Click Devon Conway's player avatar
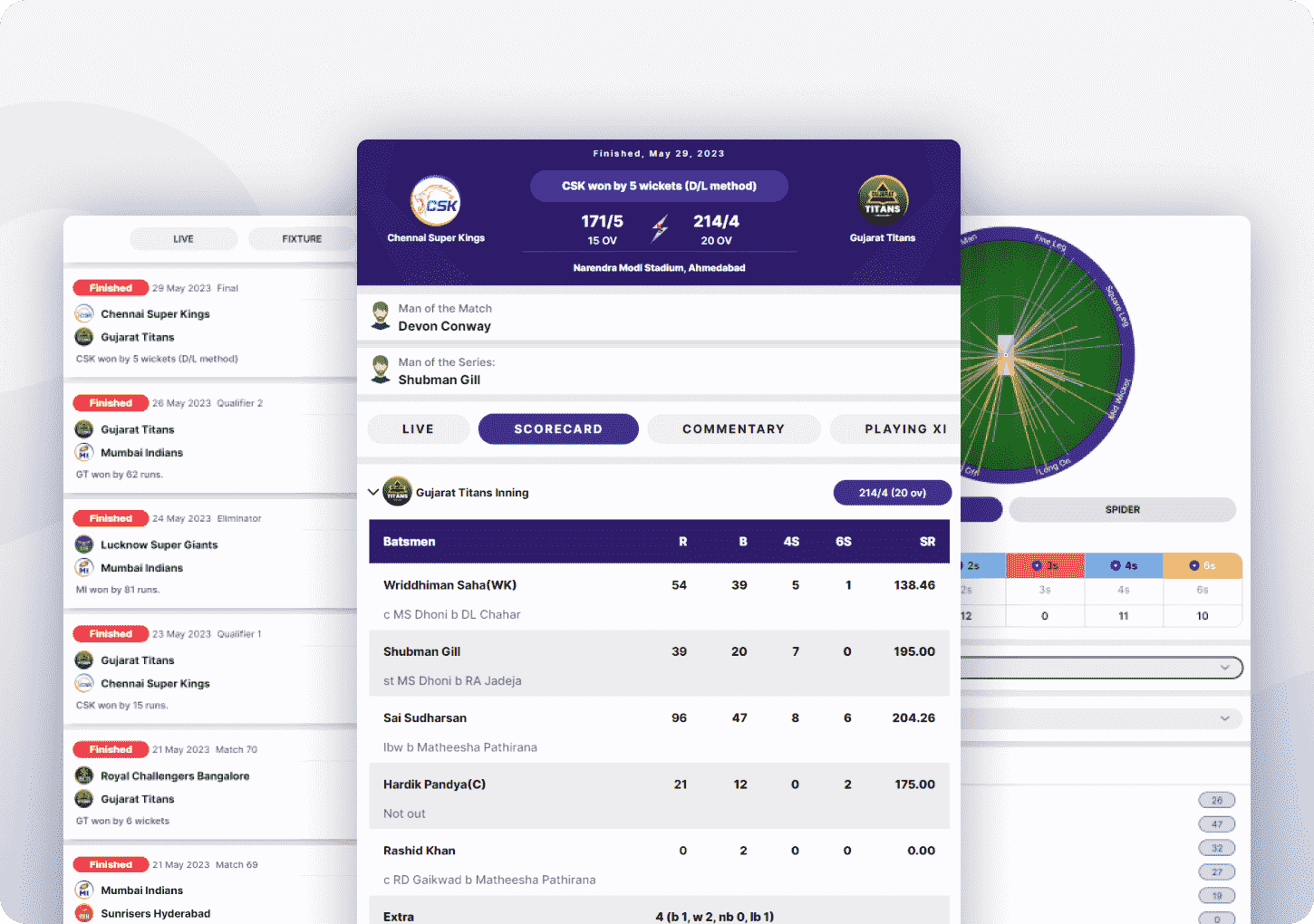The width and height of the screenshot is (1314, 924). pos(381,316)
